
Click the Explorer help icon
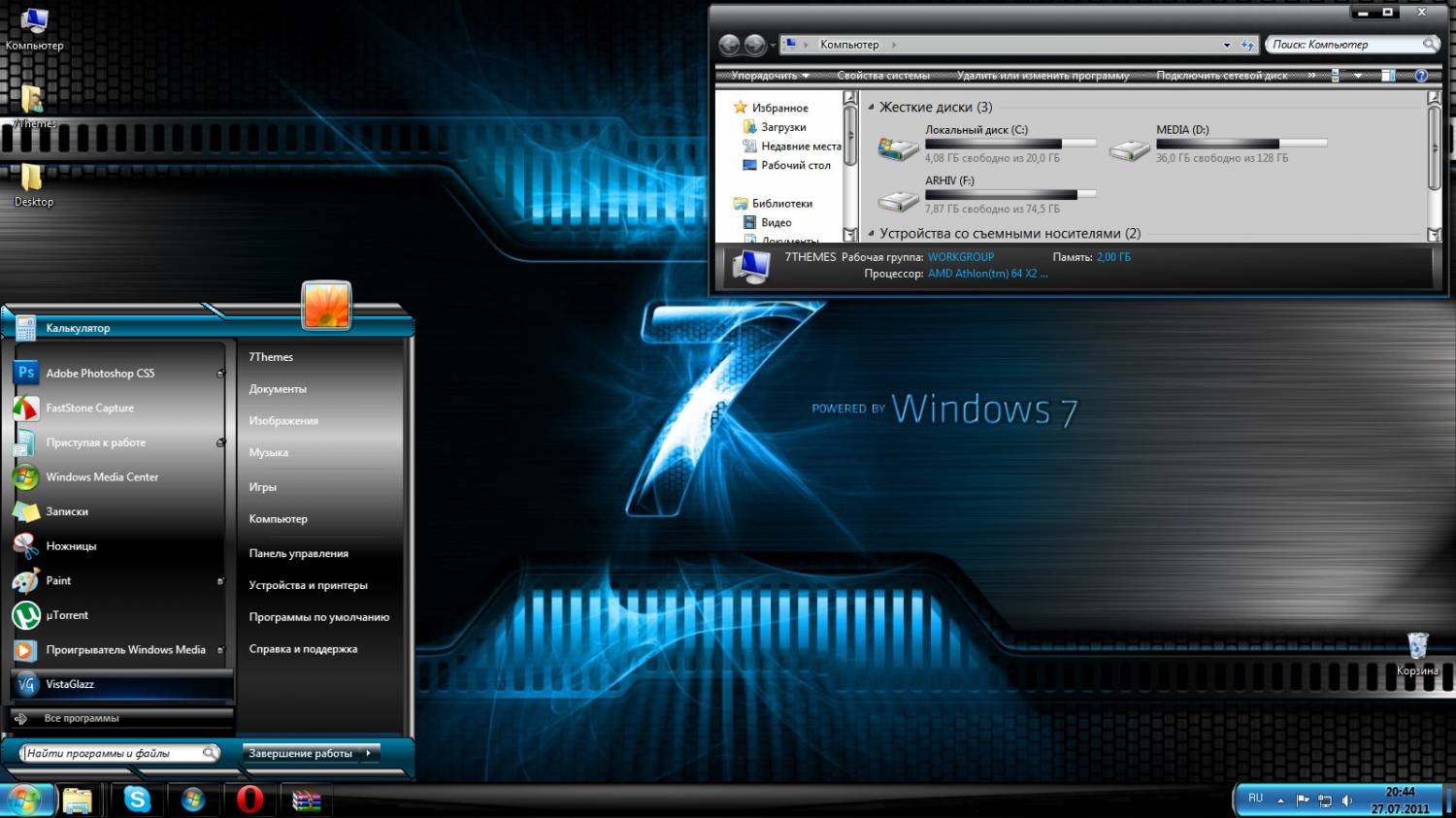pyautogui.click(x=1421, y=75)
